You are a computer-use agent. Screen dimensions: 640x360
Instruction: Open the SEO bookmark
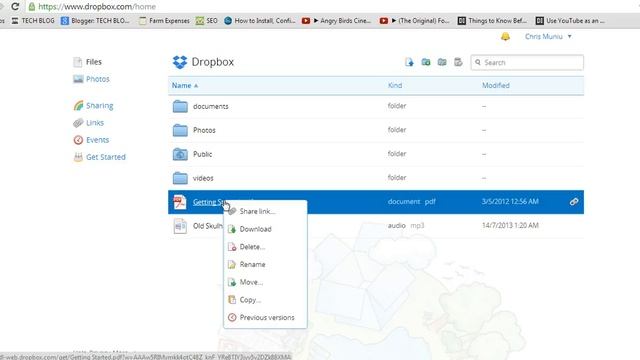[207, 20]
